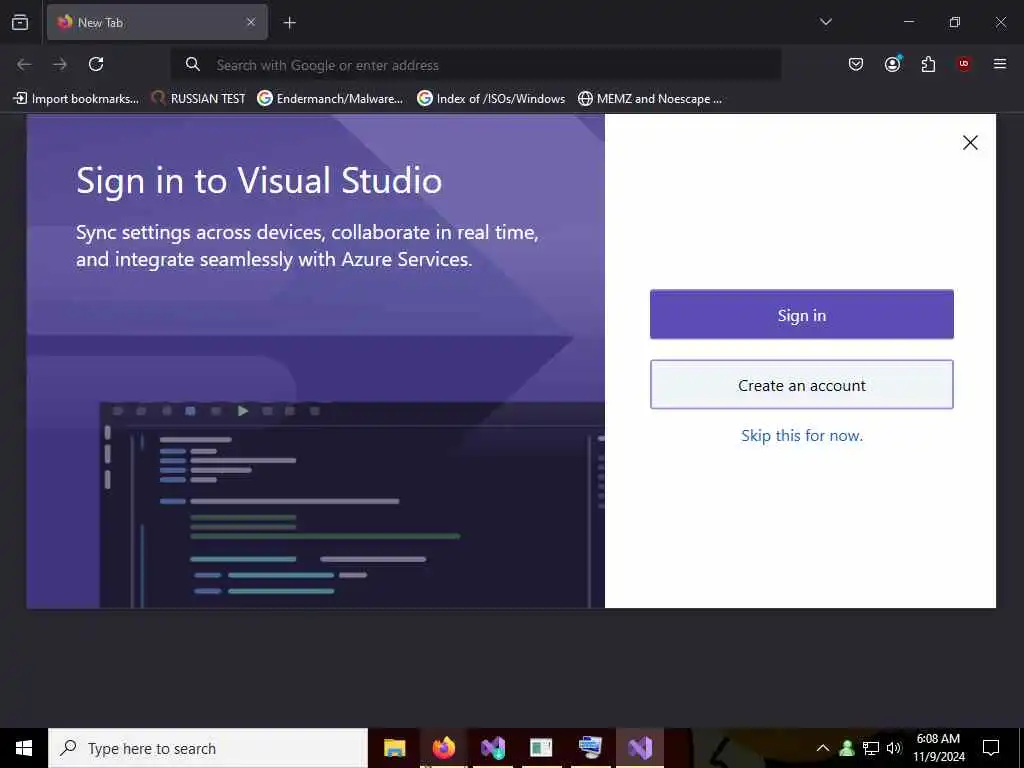The height and width of the screenshot is (768, 1024).
Task: Open the network tray icon
Action: coord(871,748)
